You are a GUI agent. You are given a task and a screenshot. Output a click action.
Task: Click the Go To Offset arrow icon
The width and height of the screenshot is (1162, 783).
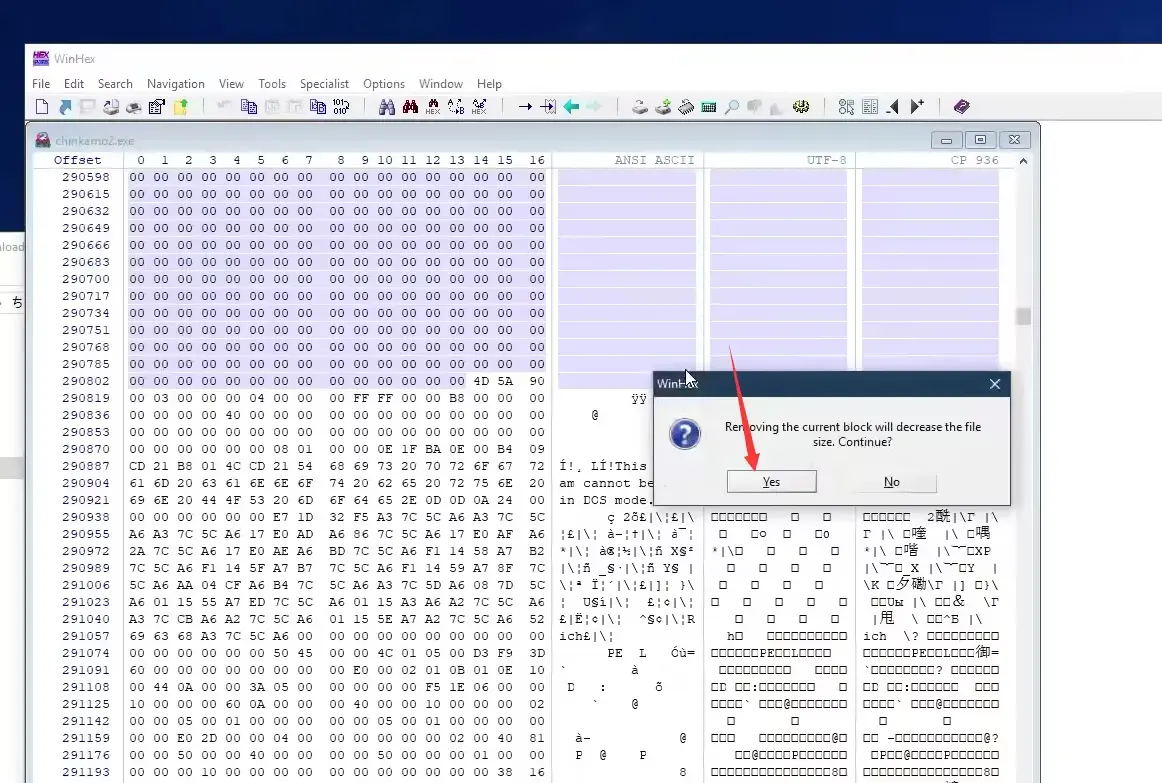pos(525,107)
